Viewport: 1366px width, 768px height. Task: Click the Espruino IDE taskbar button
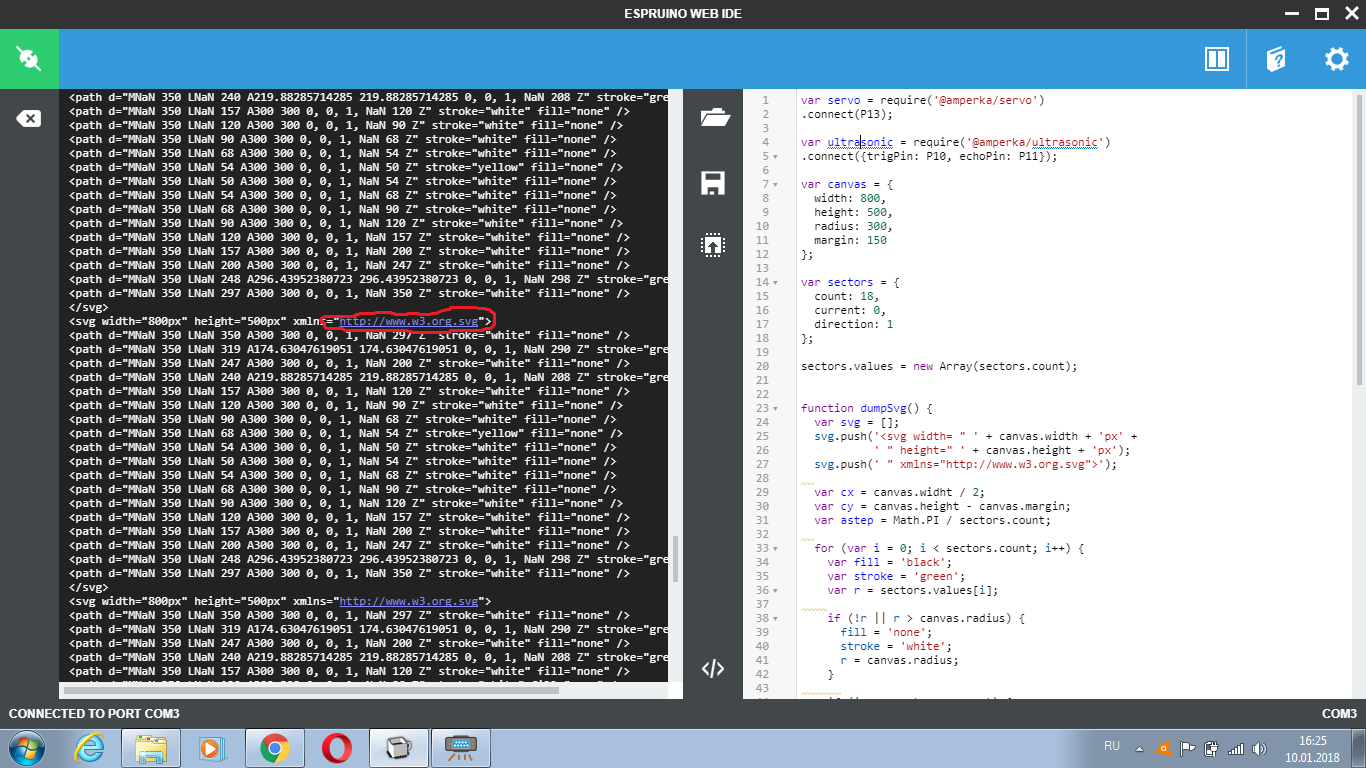point(460,747)
